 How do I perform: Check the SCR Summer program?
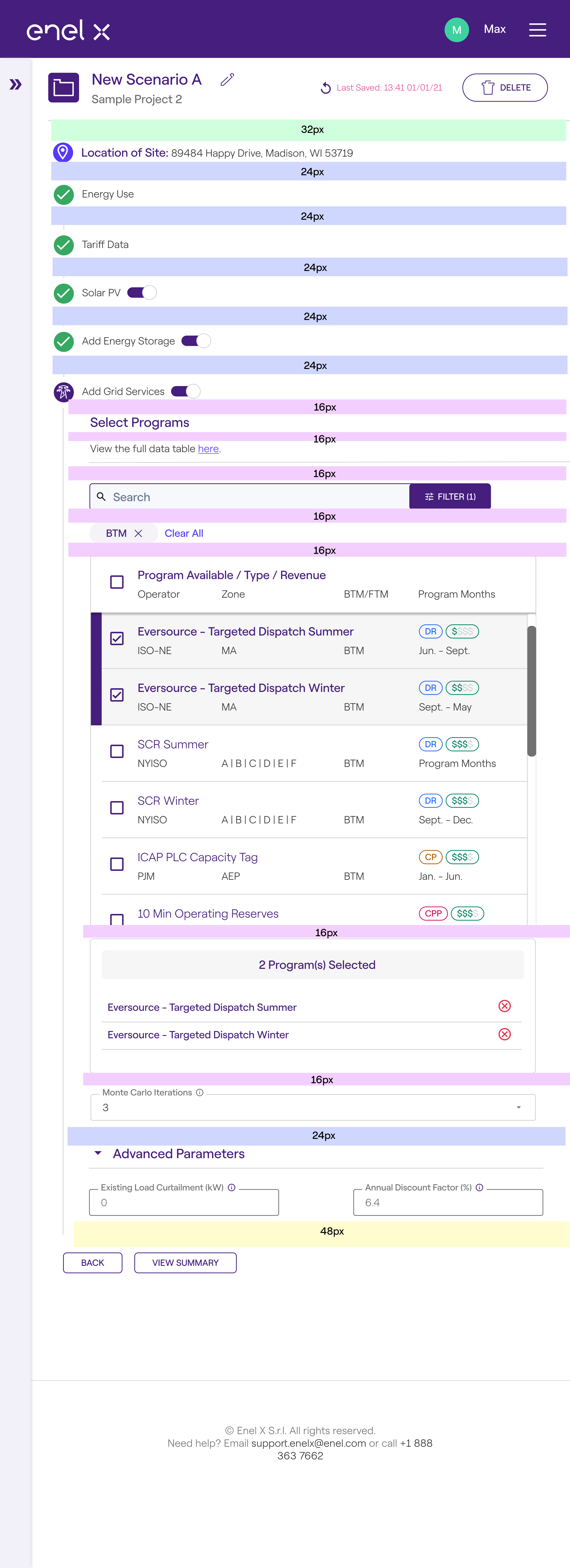coord(117,751)
